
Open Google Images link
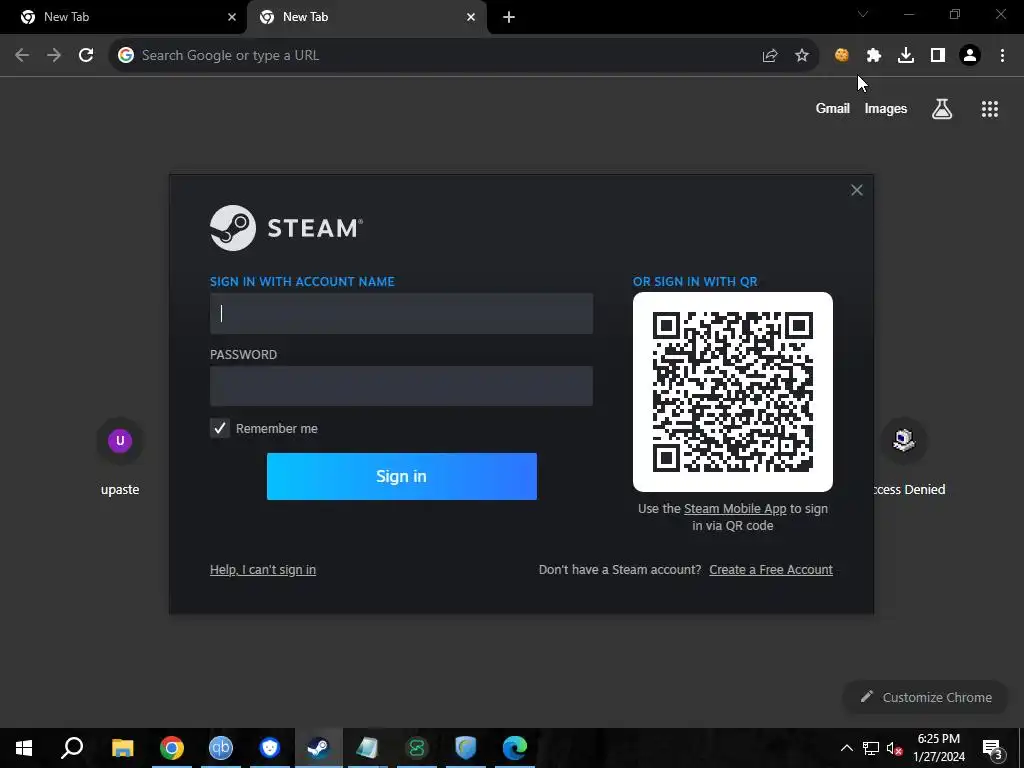tap(886, 108)
